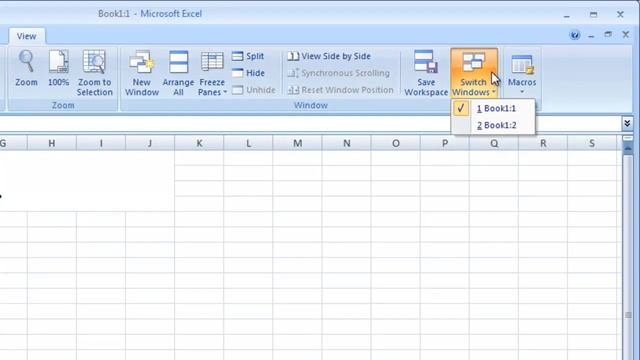
Task: Select column P header
Action: [444, 143]
